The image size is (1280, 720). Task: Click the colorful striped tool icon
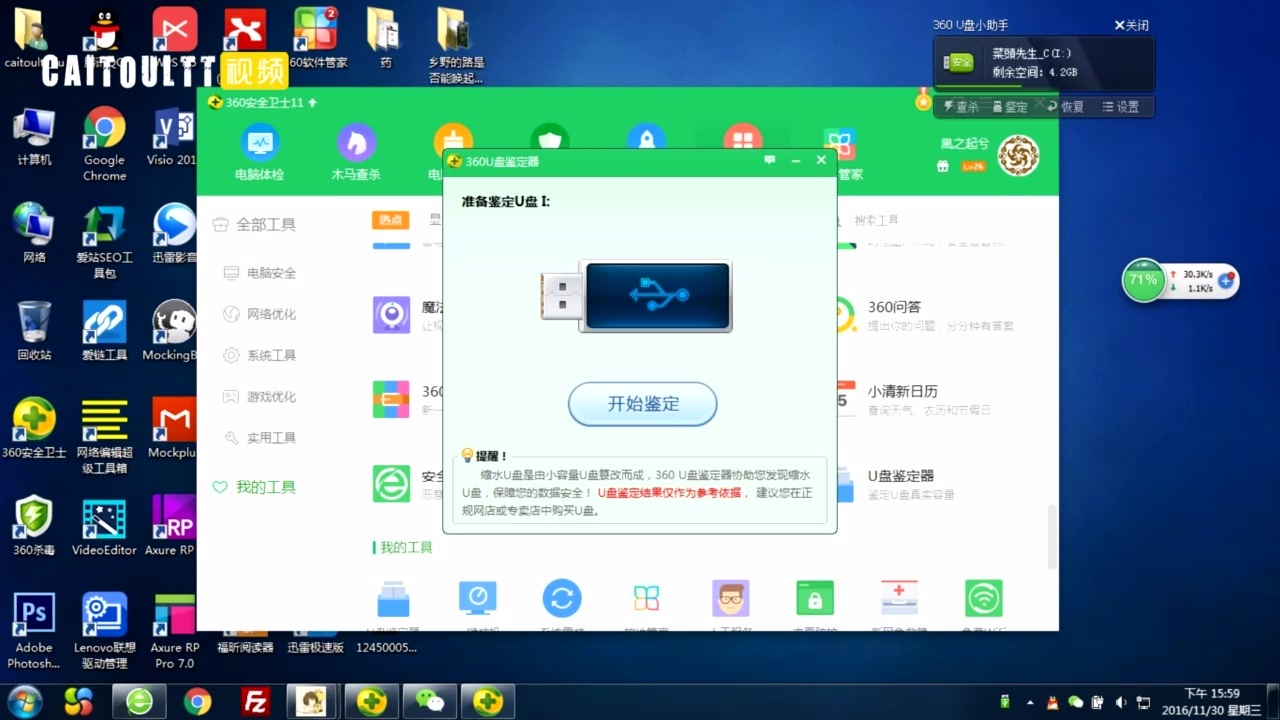[x=391, y=399]
